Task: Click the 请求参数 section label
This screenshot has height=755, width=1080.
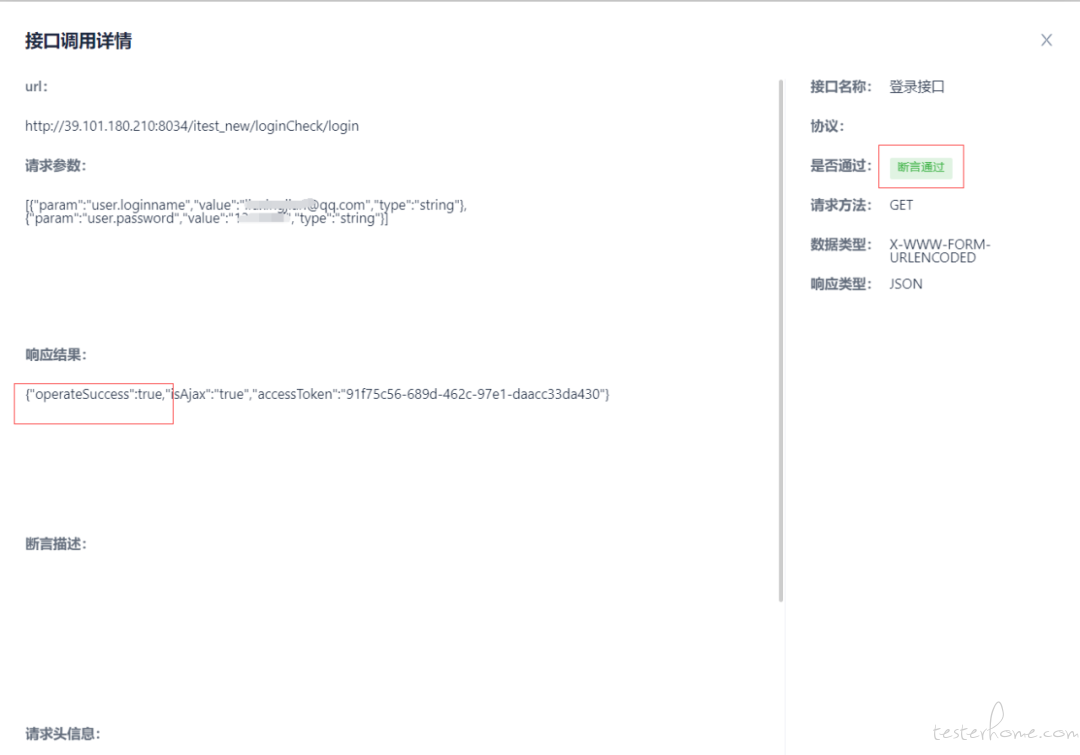Action: [56, 166]
